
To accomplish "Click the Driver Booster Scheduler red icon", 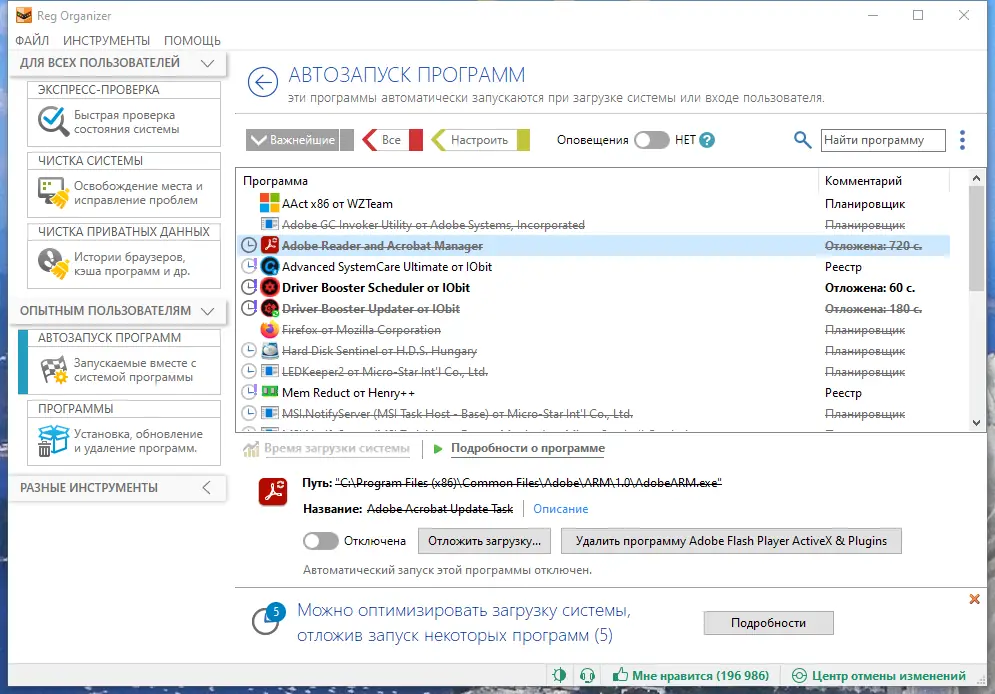I will 270,287.
